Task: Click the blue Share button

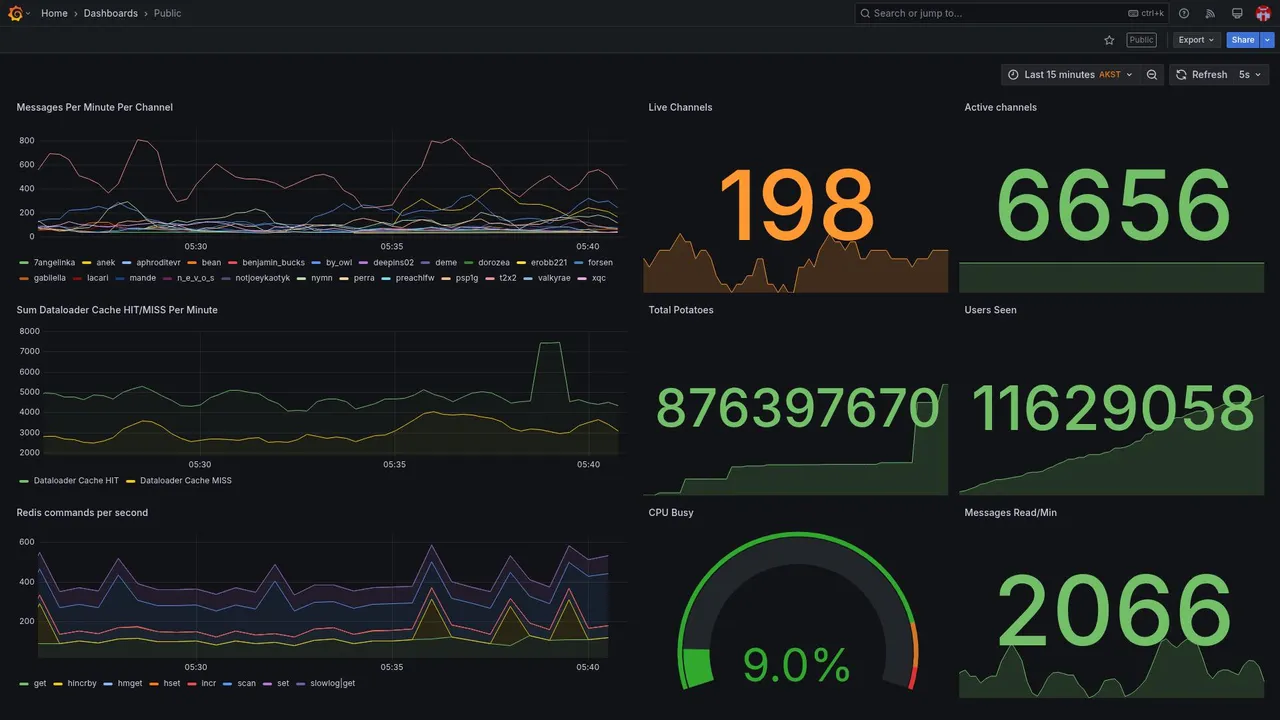Action: [x=1243, y=40]
